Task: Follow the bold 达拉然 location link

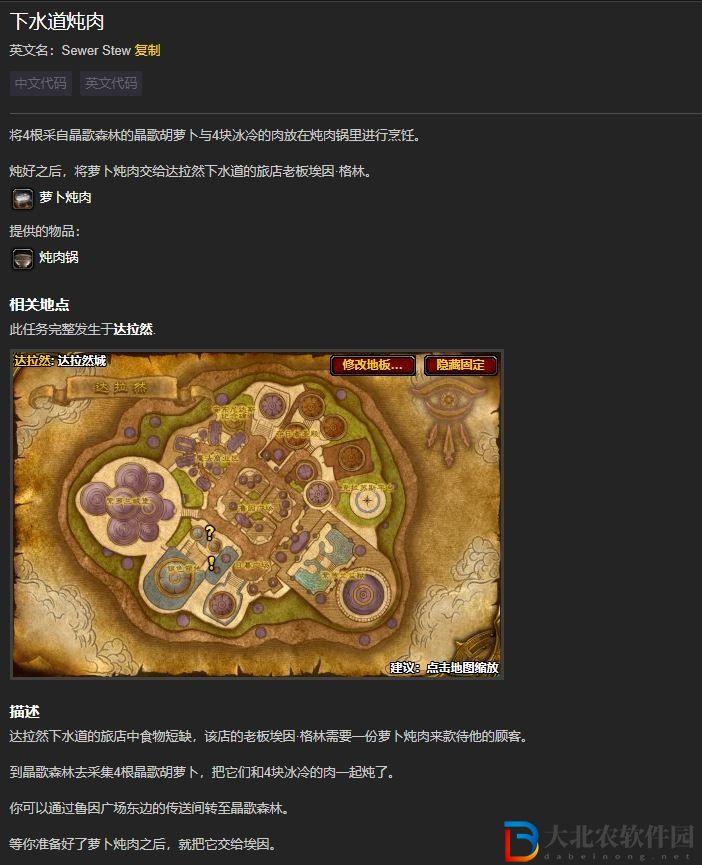Action: 133,329
